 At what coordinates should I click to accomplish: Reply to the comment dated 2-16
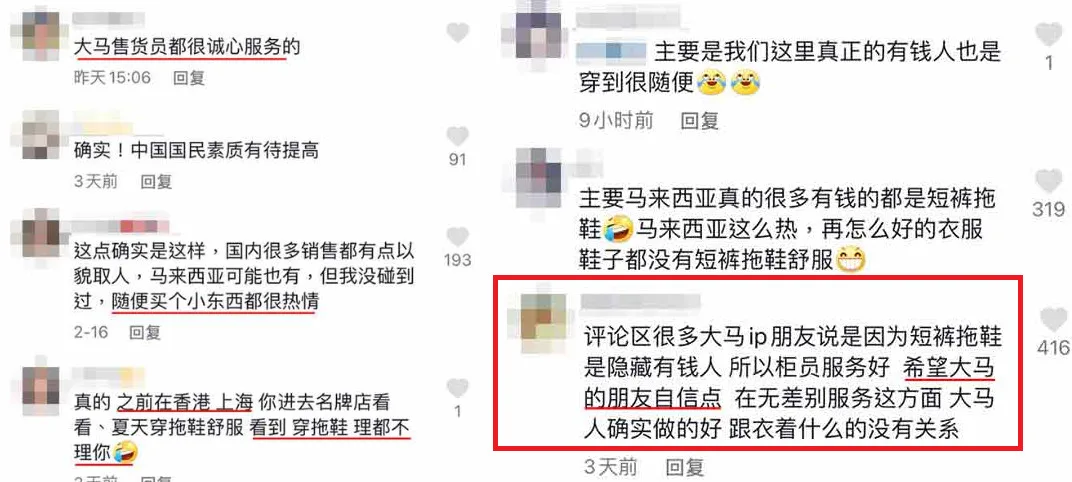tap(145, 332)
